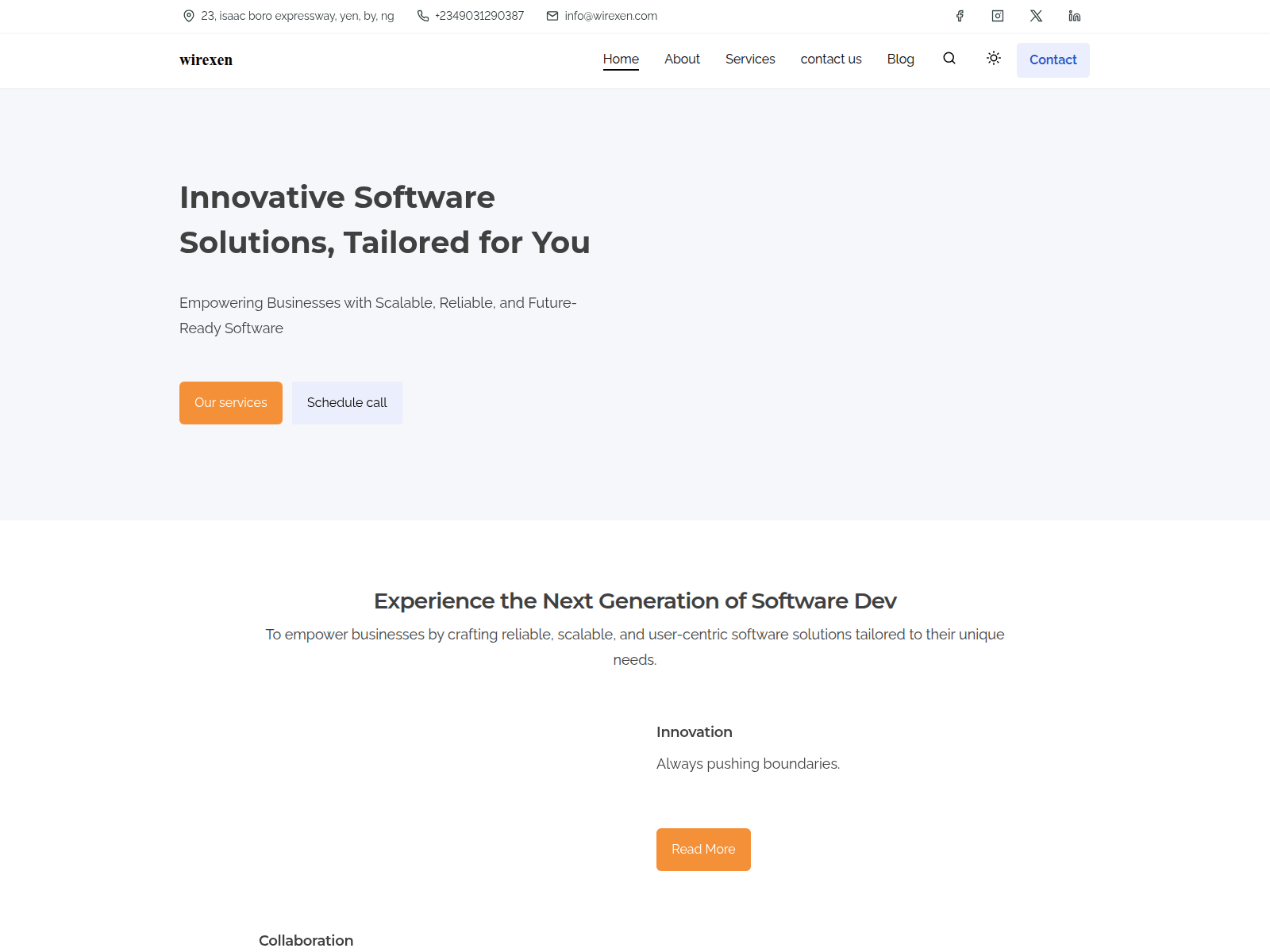Click the wirexen logo
Screen dimensions: 1270x952
tap(206, 60)
